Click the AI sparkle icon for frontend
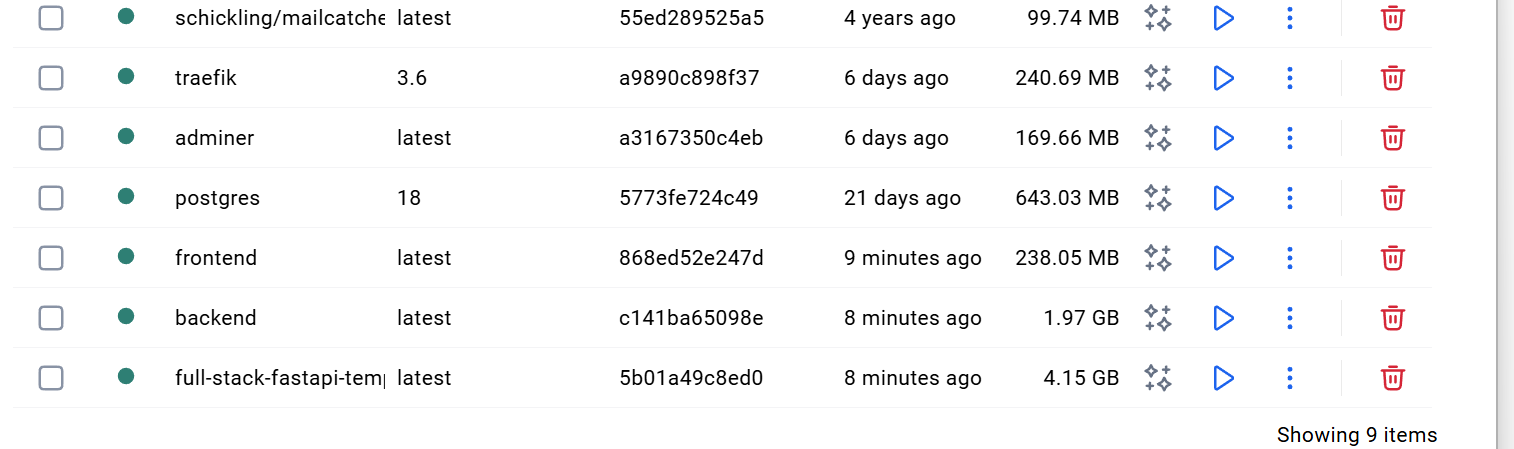Screen dimensions: 1514x449 pos(1158,258)
